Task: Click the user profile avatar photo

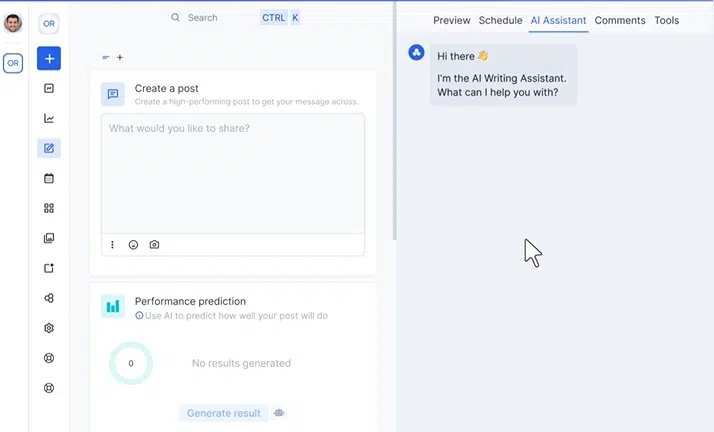Action: (13, 23)
